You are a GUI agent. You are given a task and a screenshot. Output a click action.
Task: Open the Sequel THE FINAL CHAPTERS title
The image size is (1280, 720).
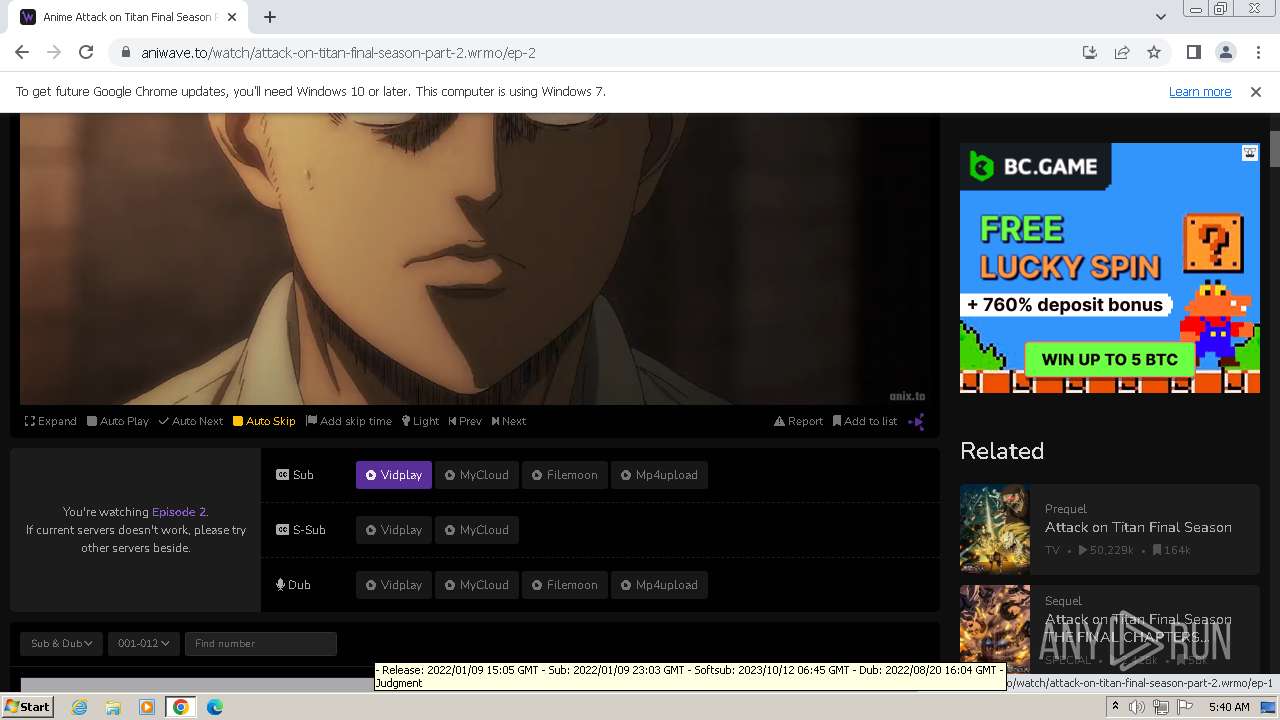(x=1138, y=628)
